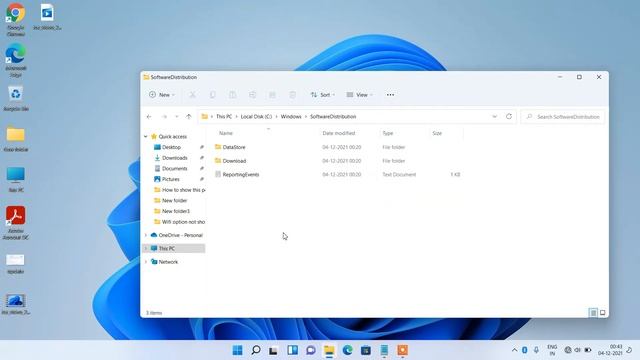Open Chat icon on taskbar

311,350
